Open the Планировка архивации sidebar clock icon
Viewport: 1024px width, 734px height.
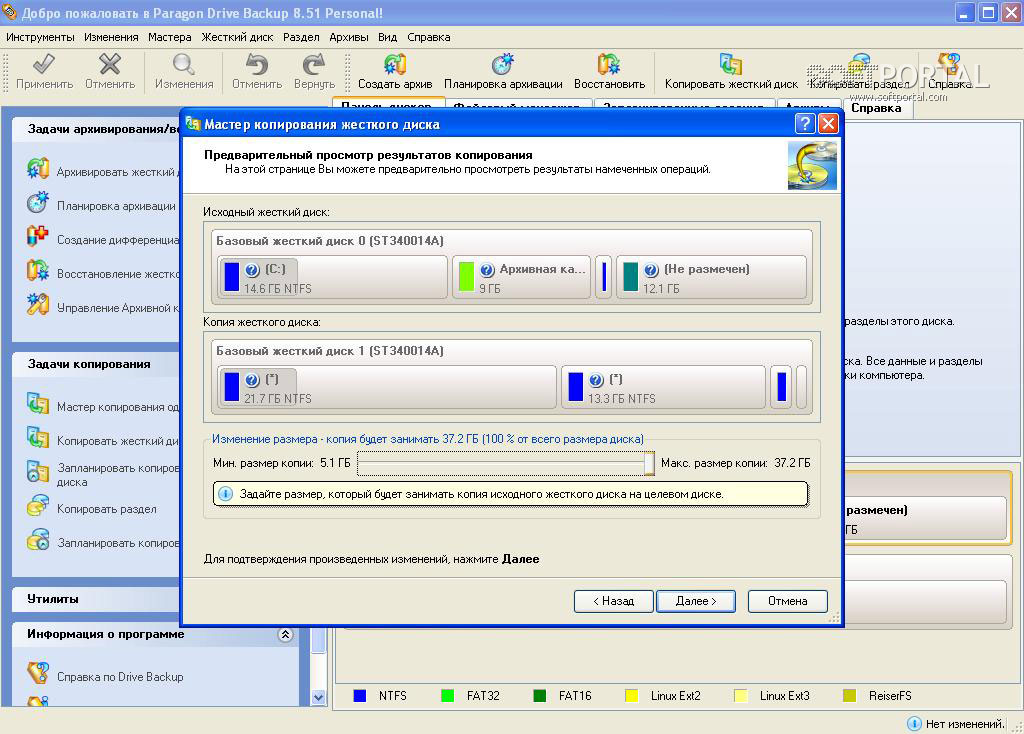38,202
